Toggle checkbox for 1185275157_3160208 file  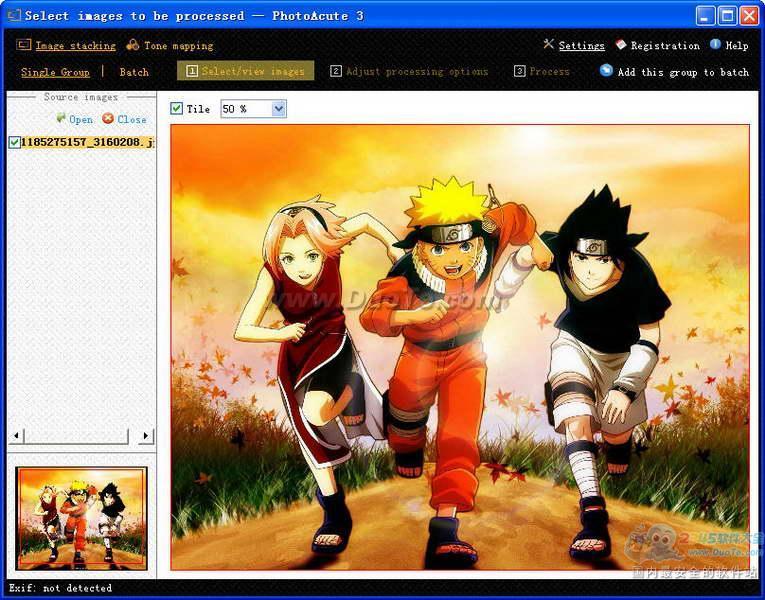pyautogui.click(x=15, y=142)
